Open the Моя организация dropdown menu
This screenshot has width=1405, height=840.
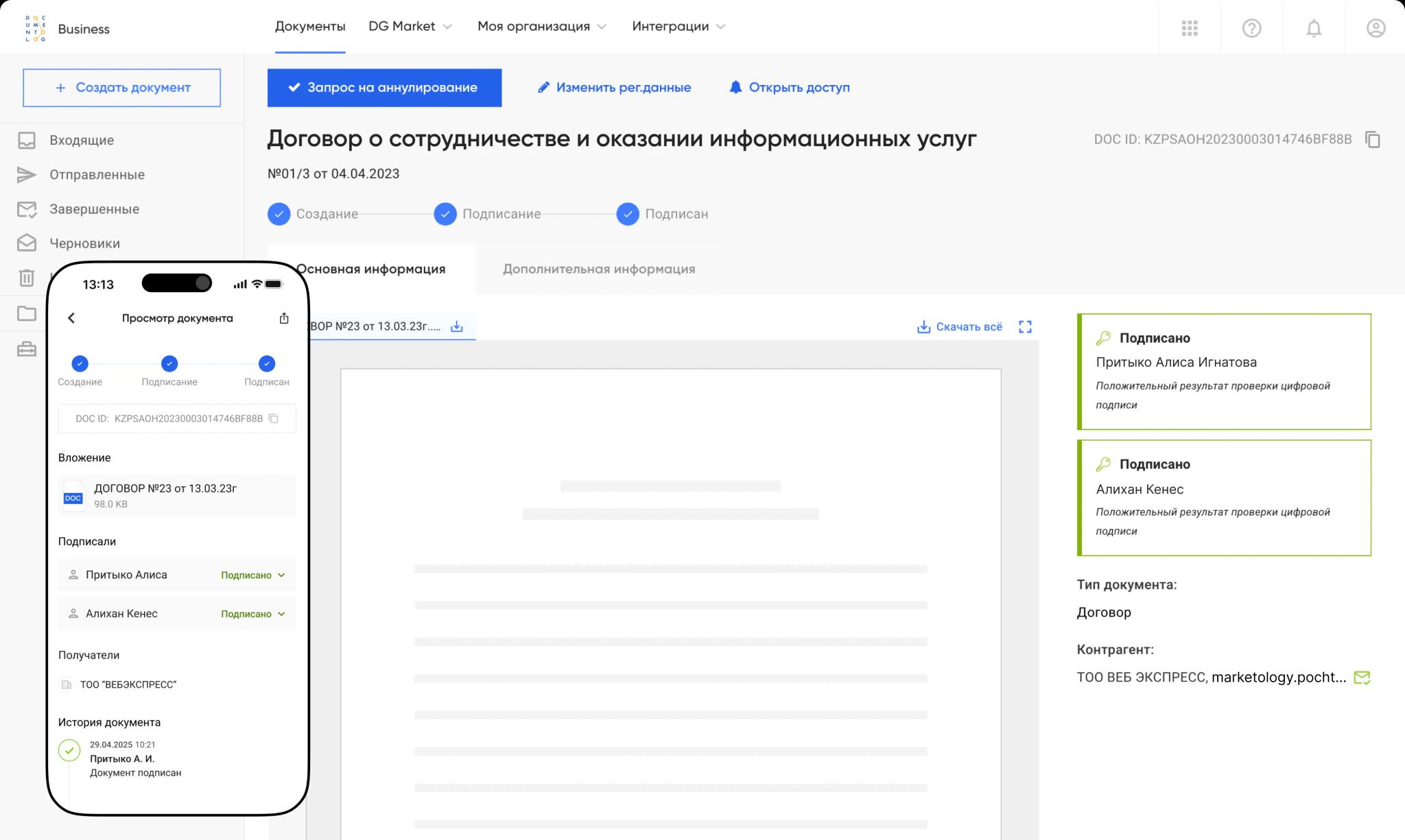click(x=541, y=26)
